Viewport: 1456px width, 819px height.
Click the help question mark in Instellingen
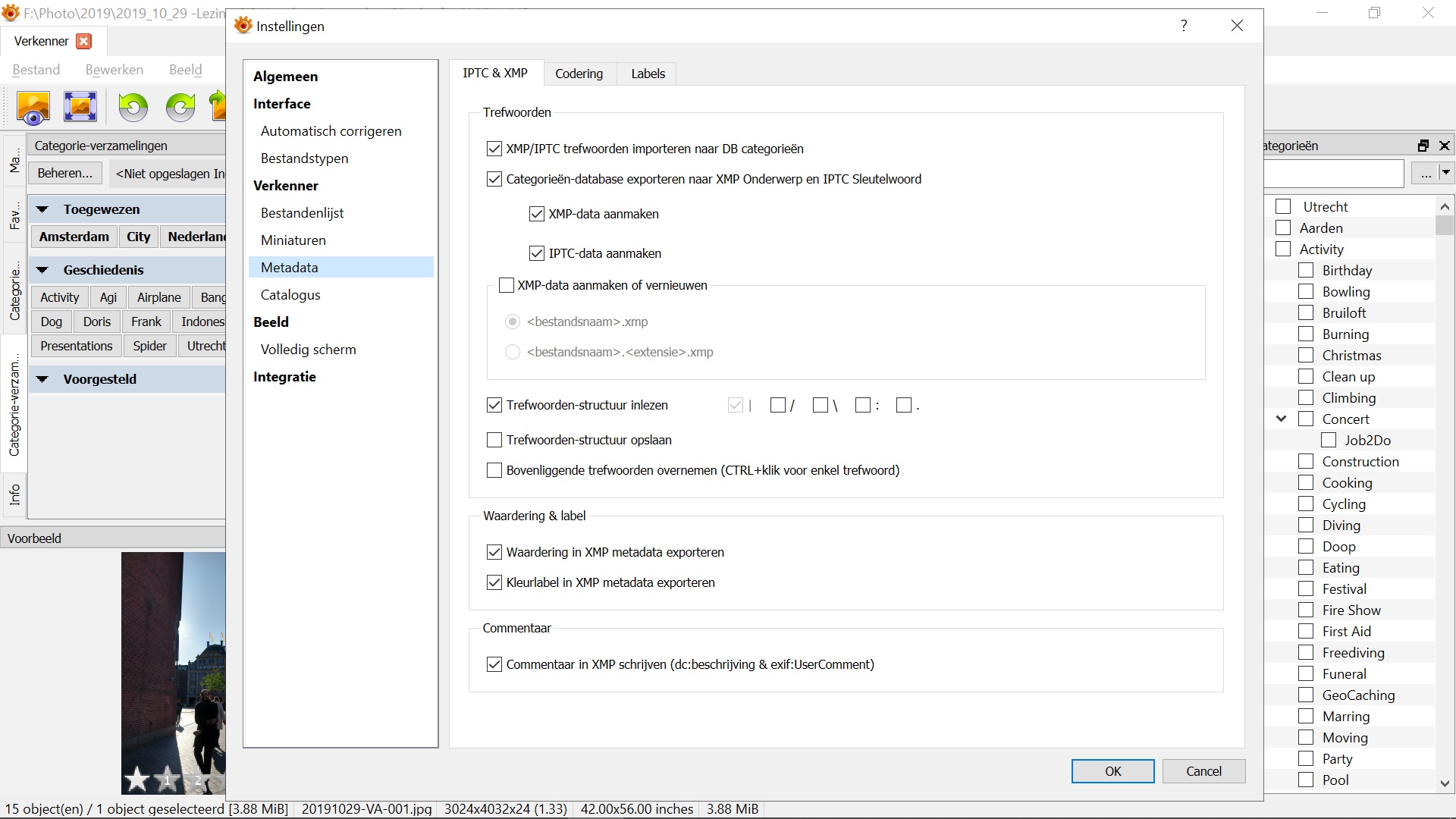point(1184,26)
